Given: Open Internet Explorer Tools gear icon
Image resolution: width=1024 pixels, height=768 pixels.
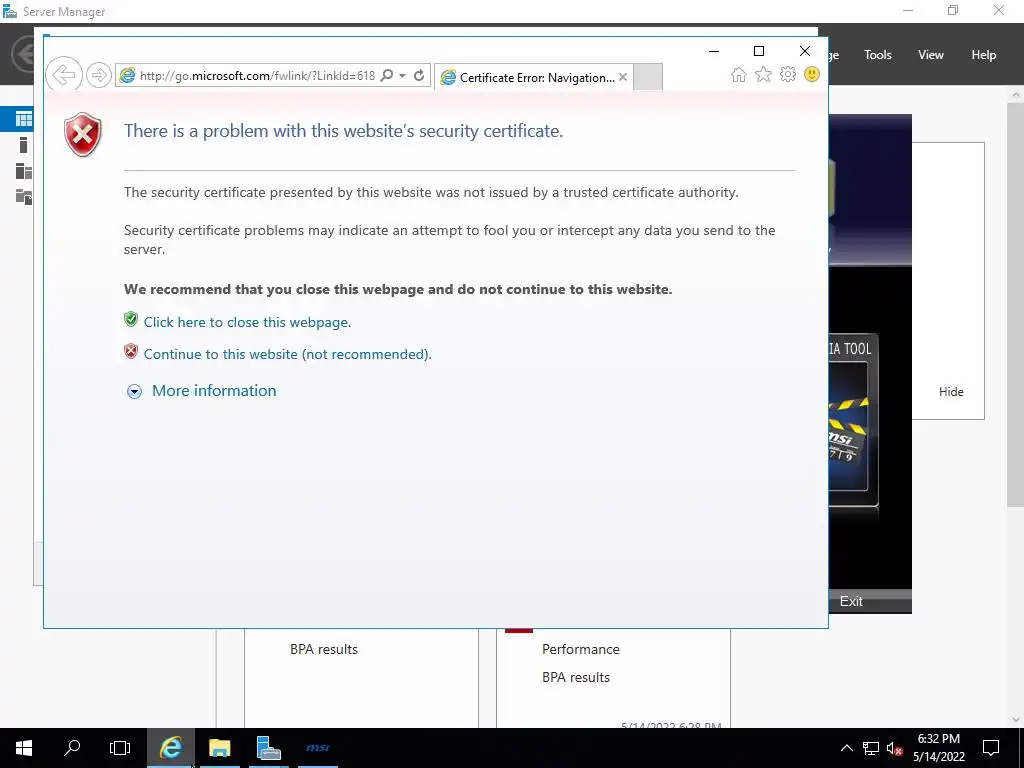Looking at the screenshot, I should (788, 74).
